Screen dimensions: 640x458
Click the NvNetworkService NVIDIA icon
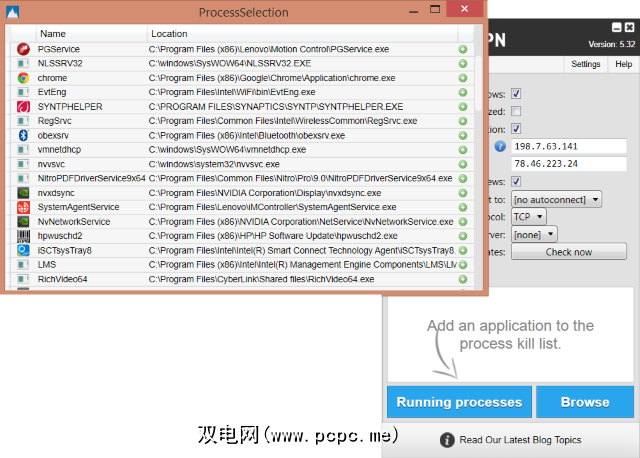(x=23, y=222)
